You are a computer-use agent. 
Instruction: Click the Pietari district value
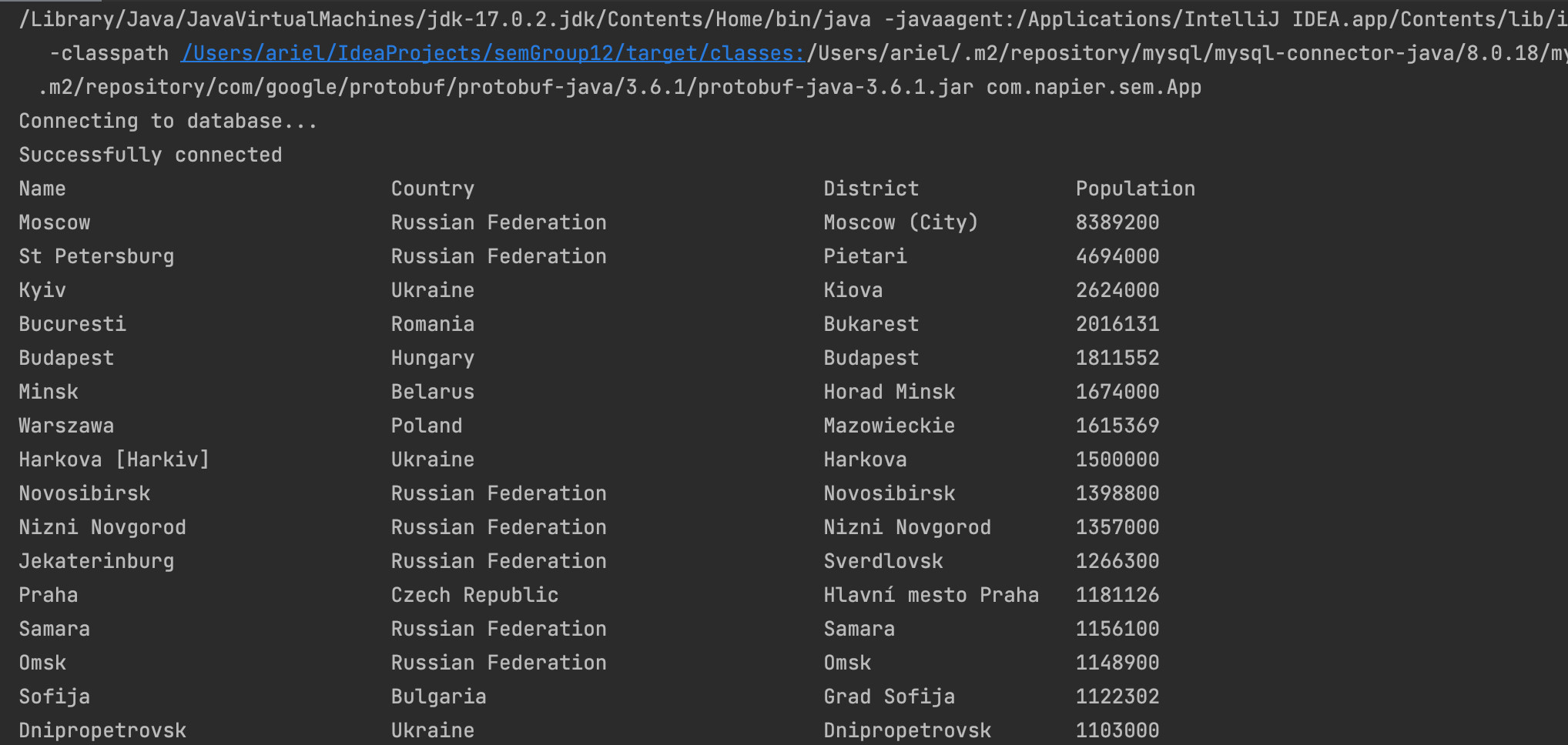(865, 256)
